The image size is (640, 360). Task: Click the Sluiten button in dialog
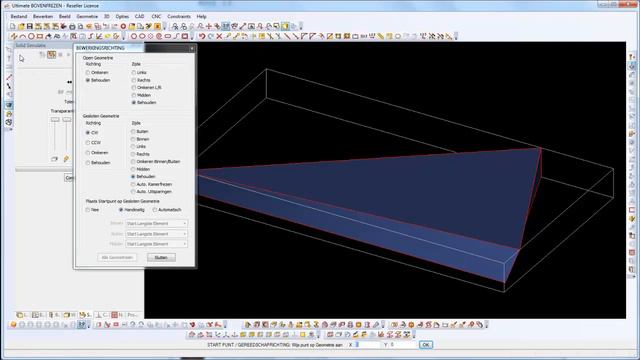coord(161,258)
